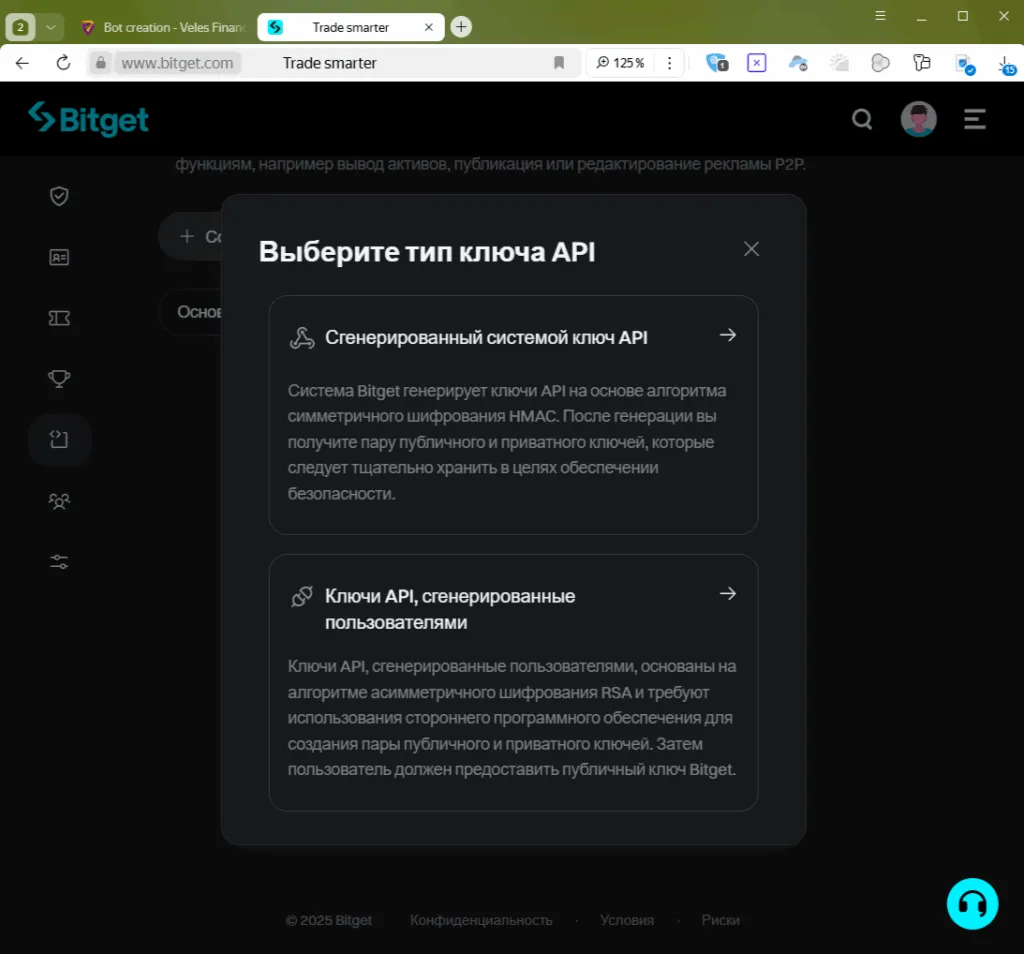Open the user profile avatar
Image resolution: width=1024 pixels, height=954 pixels.
click(x=918, y=119)
